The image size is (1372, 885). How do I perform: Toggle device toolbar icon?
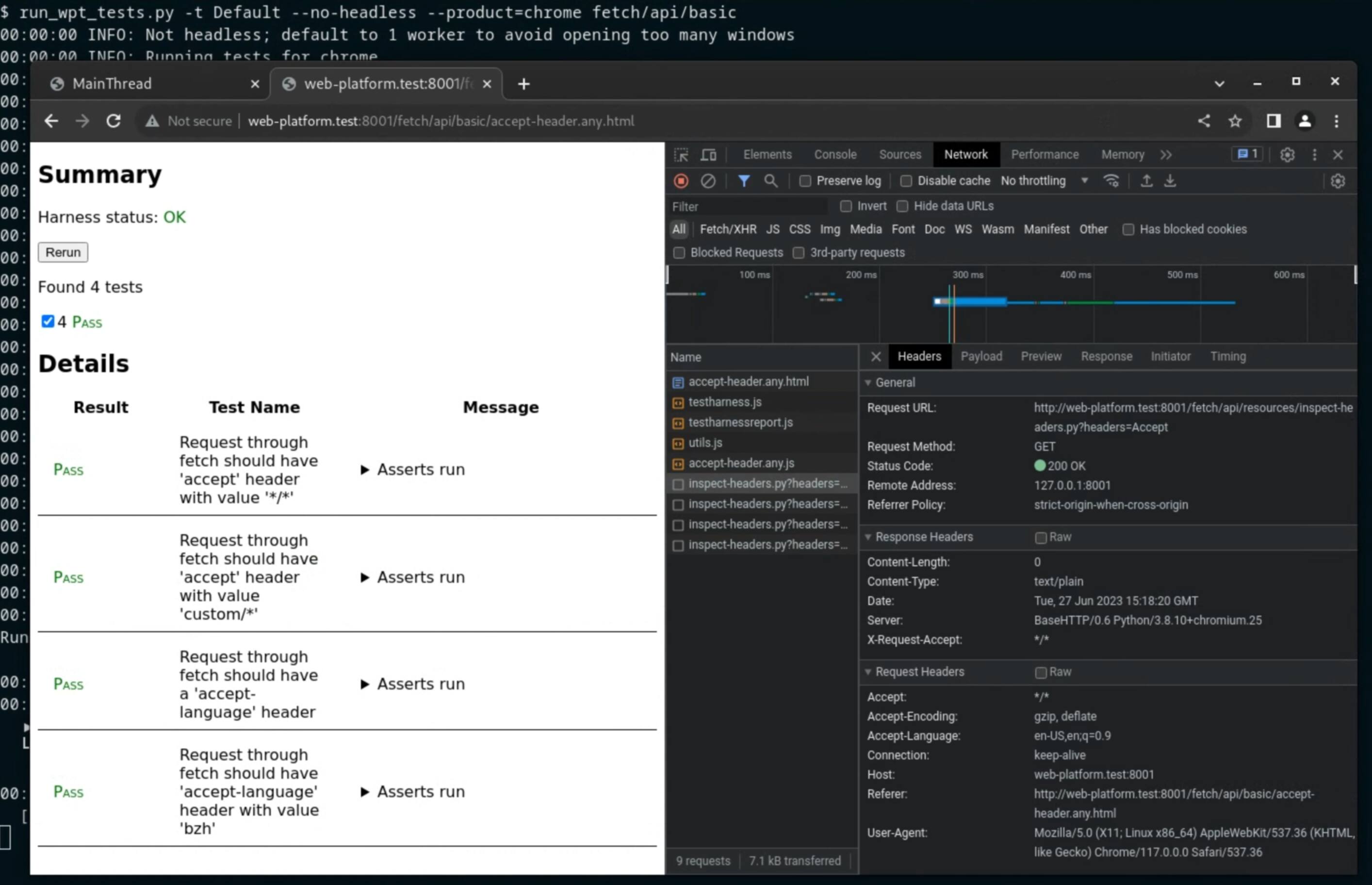click(708, 155)
